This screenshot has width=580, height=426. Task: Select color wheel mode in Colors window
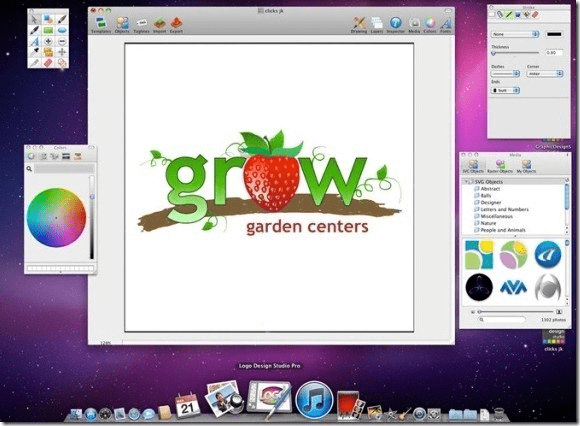coord(31,156)
